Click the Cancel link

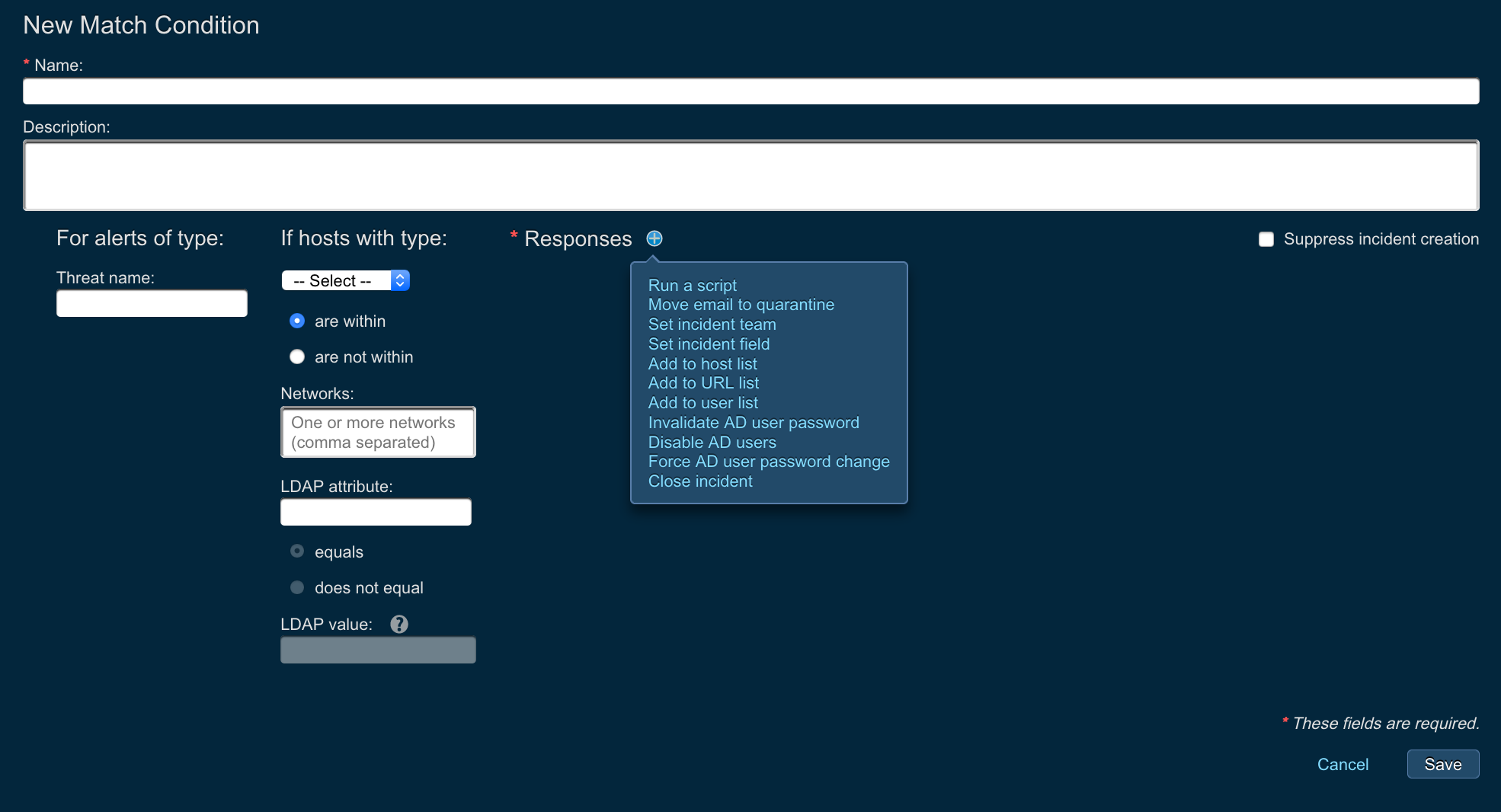1343,764
